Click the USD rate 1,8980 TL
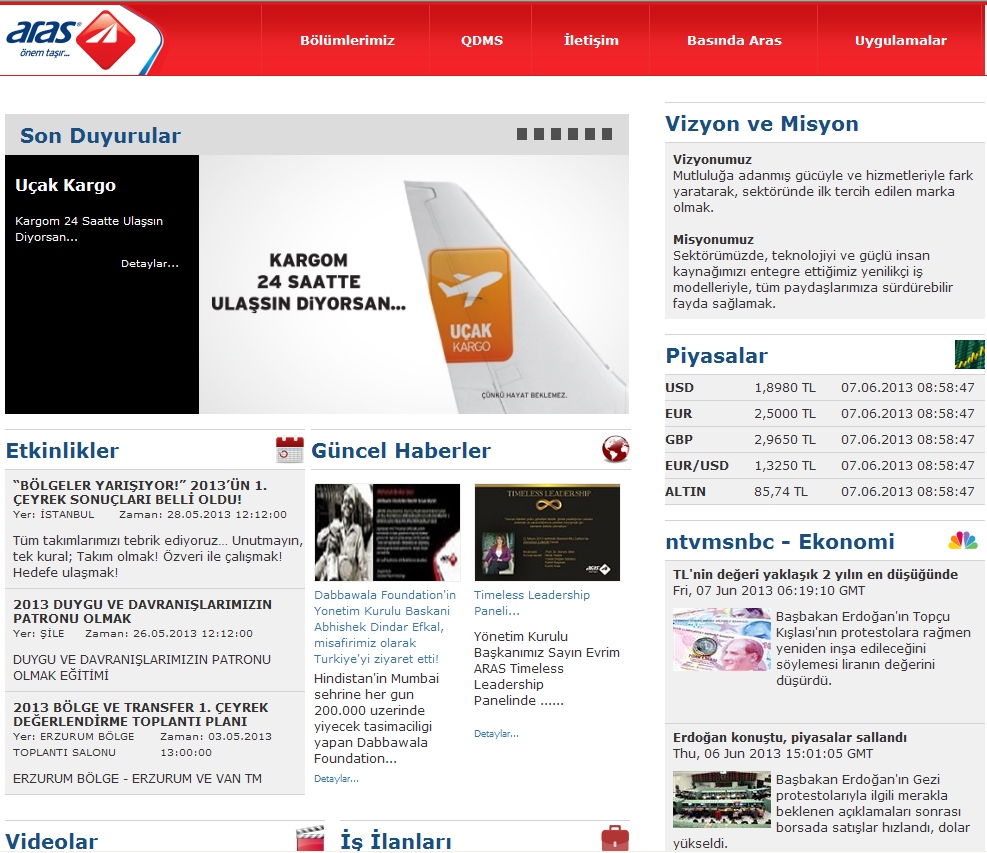The image size is (987, 853). click(x=785, y=388)
